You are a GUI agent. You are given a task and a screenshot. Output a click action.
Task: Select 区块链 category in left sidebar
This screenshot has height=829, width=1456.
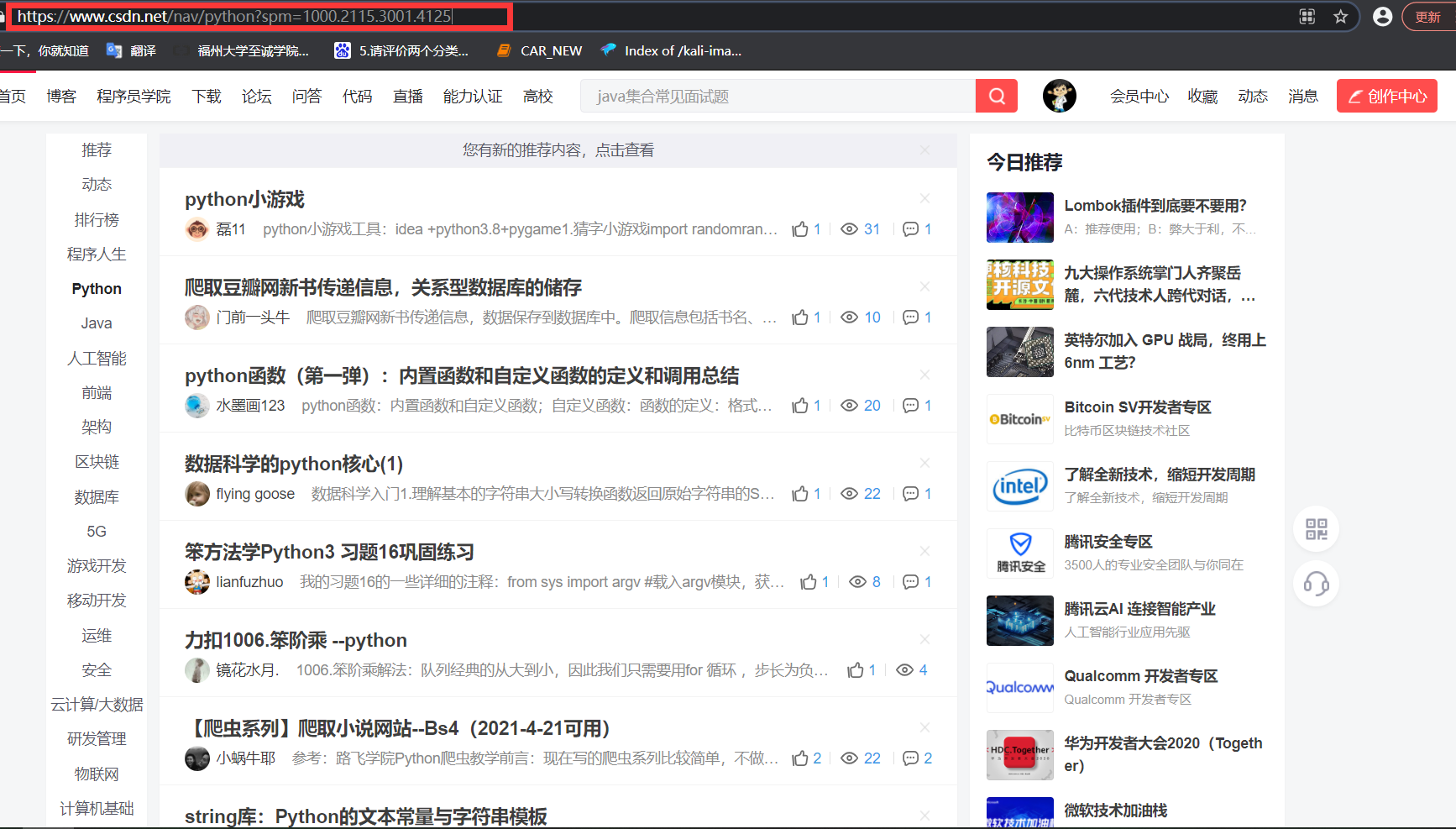pyautogui.click(x=97, y=462)
